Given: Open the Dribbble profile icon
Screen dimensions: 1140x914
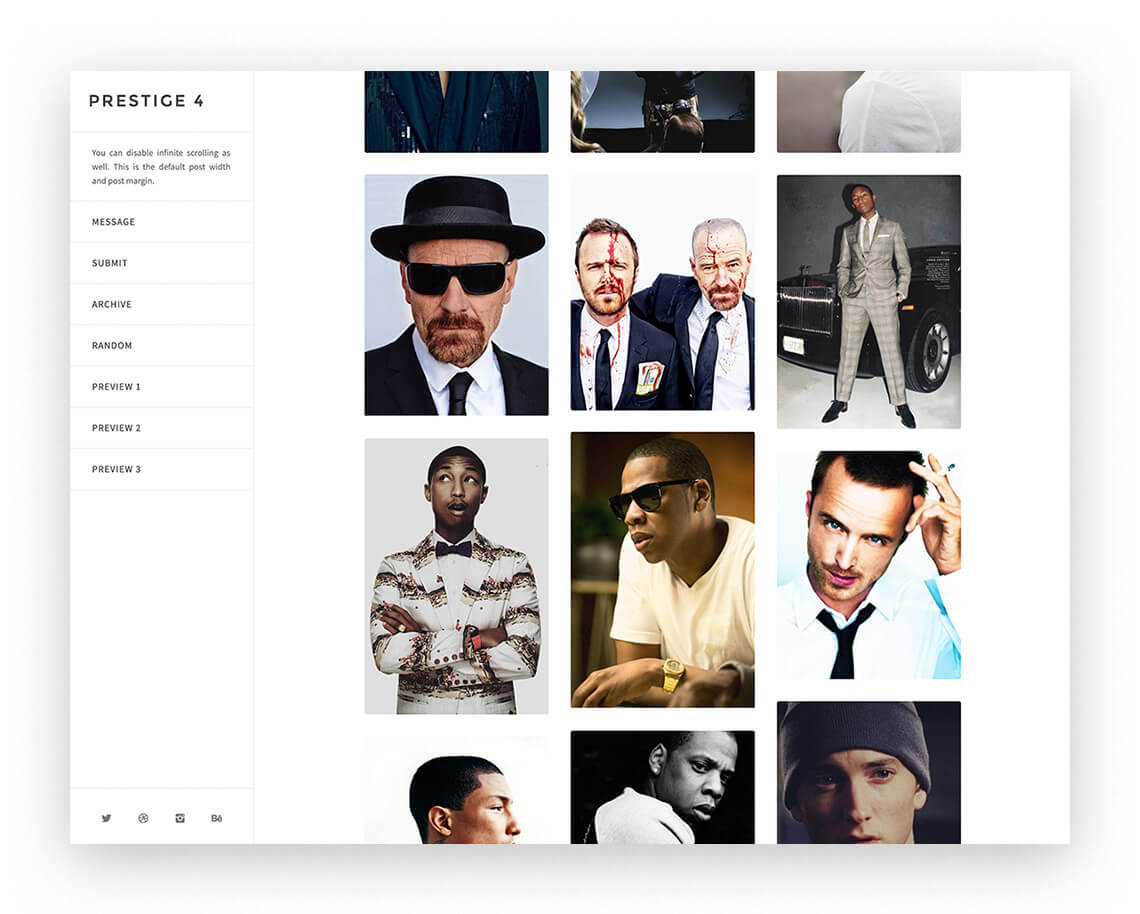Looking at the screenshot, I should pos(143,818).
